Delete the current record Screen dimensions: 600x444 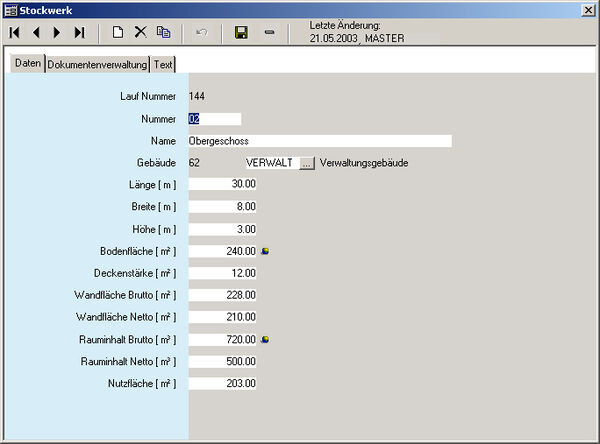[x=140, y=33]
